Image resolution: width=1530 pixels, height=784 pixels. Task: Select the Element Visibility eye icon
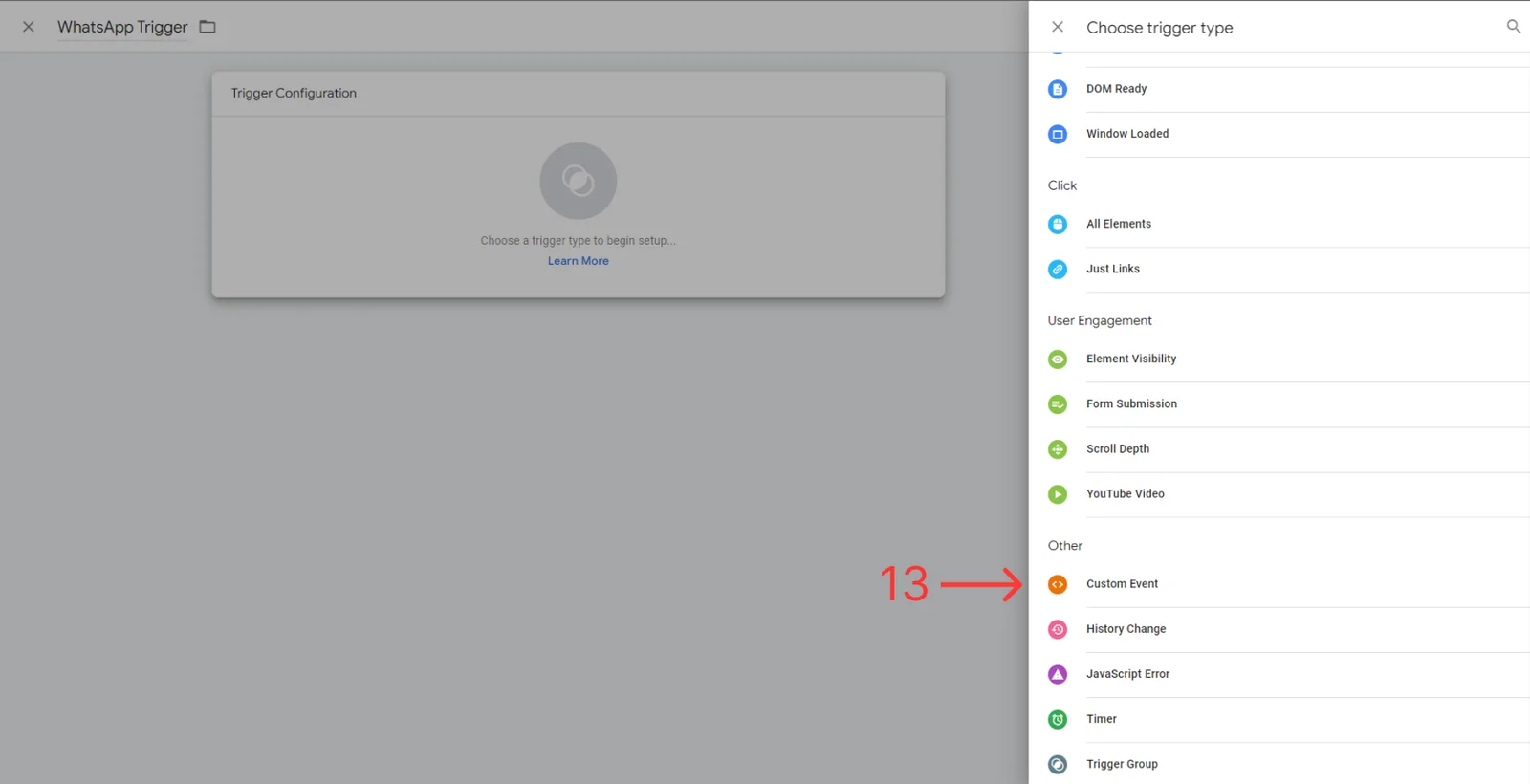pyautogui.click(x=1057, y=359)
